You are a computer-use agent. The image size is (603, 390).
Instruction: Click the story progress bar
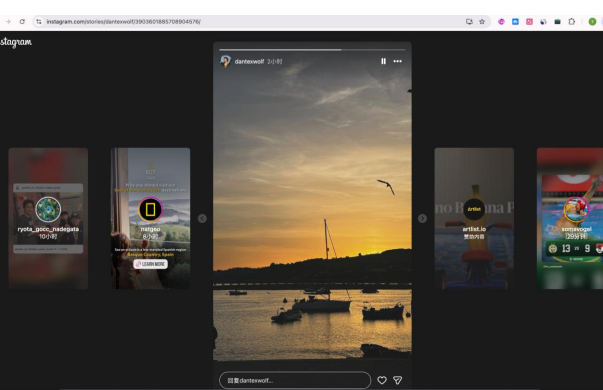pyautogui.click(x=312, y=50)
